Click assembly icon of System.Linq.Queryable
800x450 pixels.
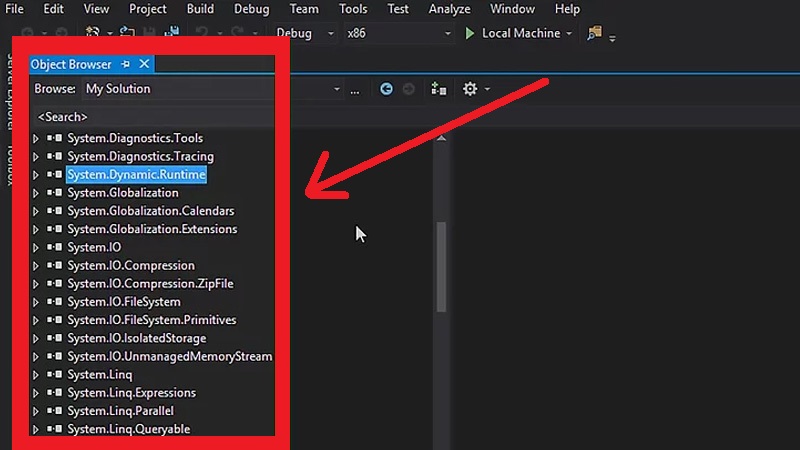coord(55,429)
